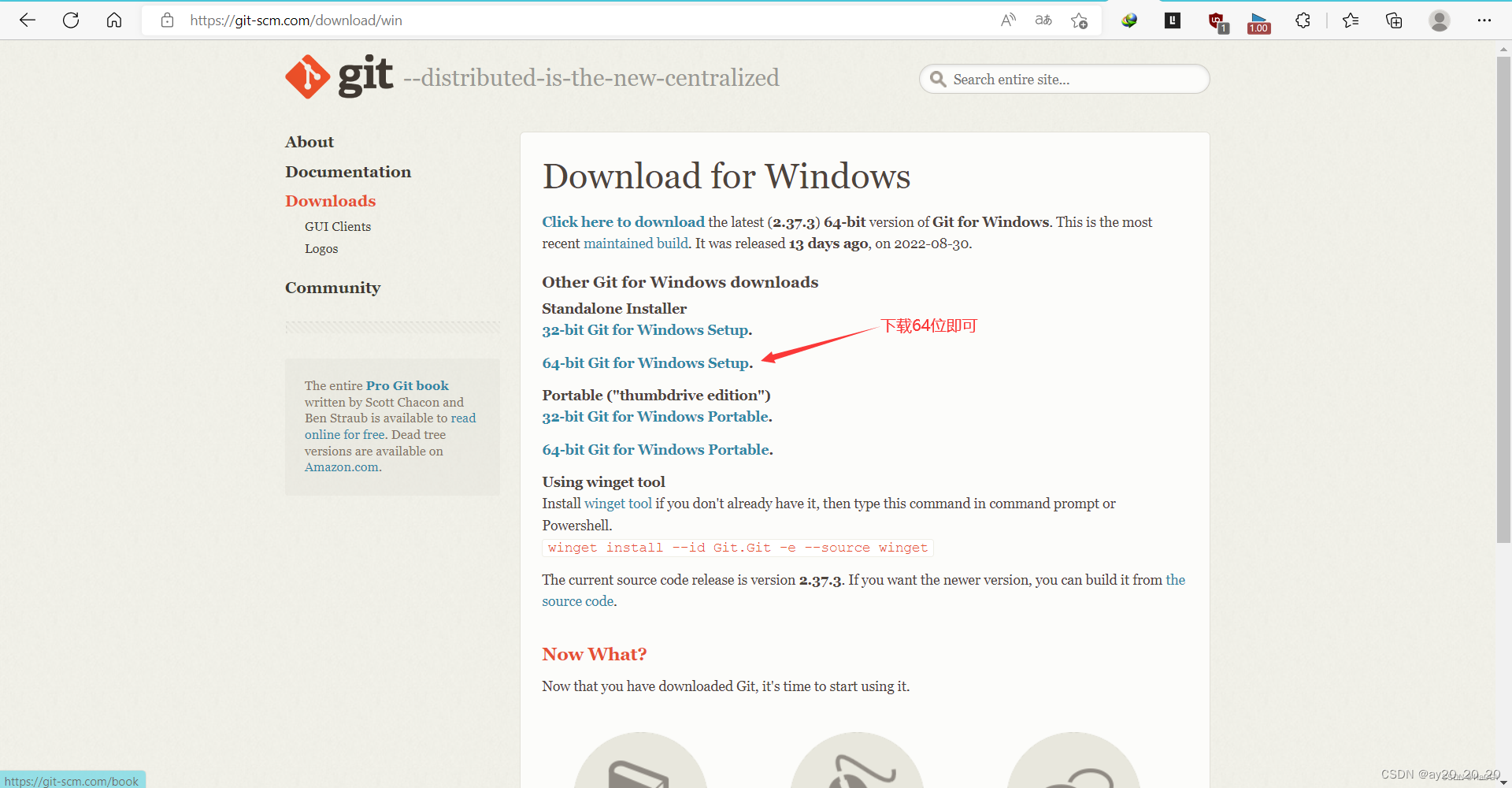Open the black L extension icon

1173,20
